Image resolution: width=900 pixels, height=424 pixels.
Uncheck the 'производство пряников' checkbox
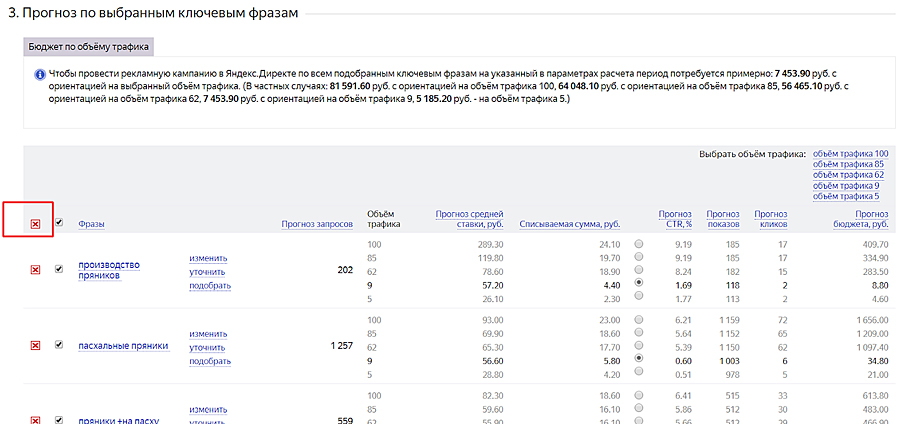[59, 269]
